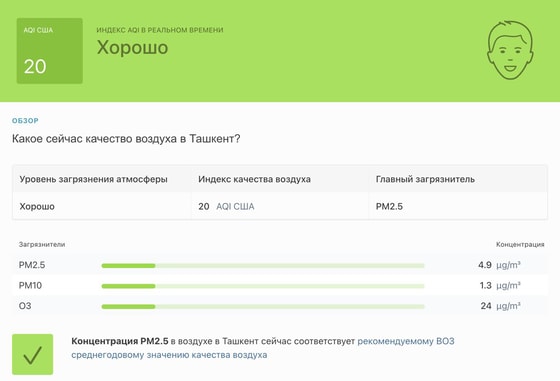Click the PM2.5 concentration bar
Viewport: 560px width, 381px height.
[x=263, y=265]
